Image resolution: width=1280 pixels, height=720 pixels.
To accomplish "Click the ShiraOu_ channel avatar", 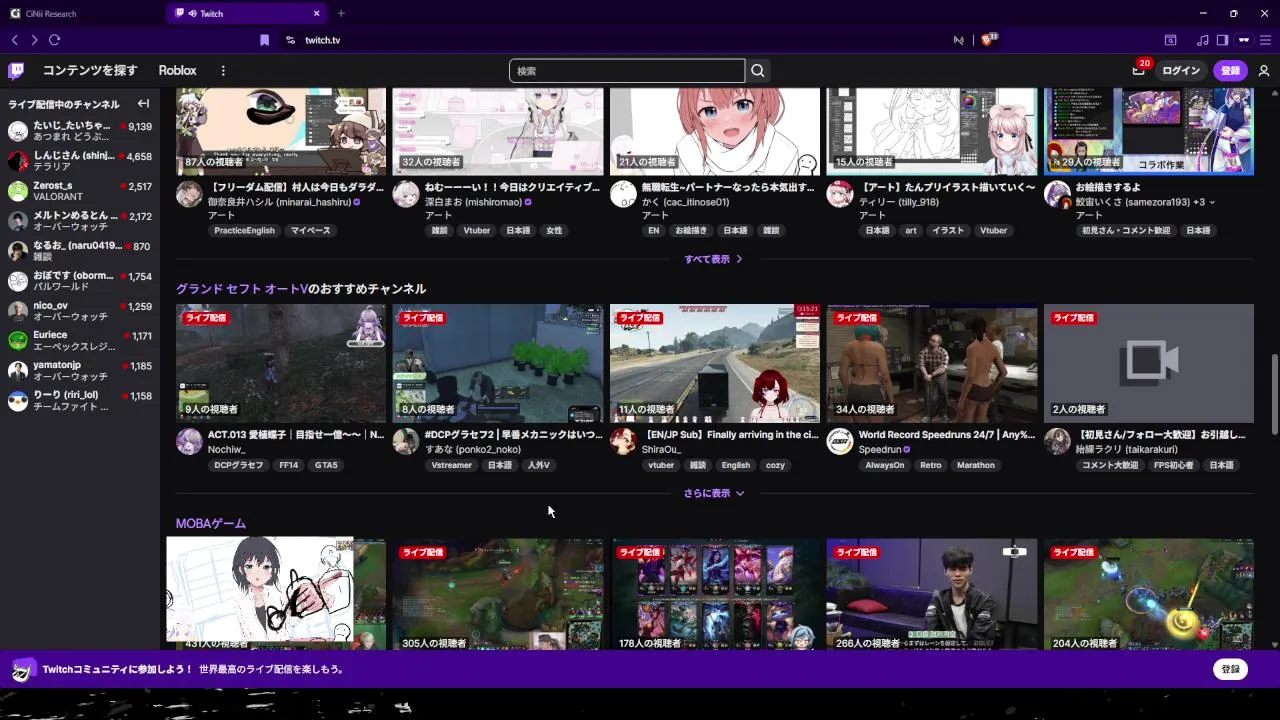I will coord(623,441).
